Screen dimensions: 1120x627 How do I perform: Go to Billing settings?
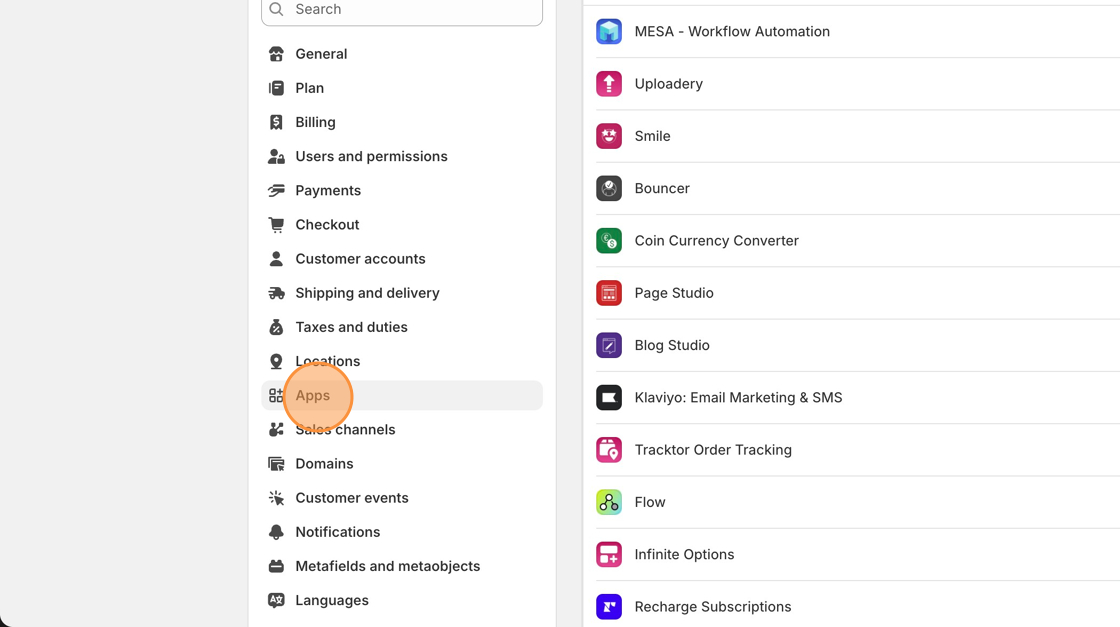pyautogui.click(x=315, y=122)
